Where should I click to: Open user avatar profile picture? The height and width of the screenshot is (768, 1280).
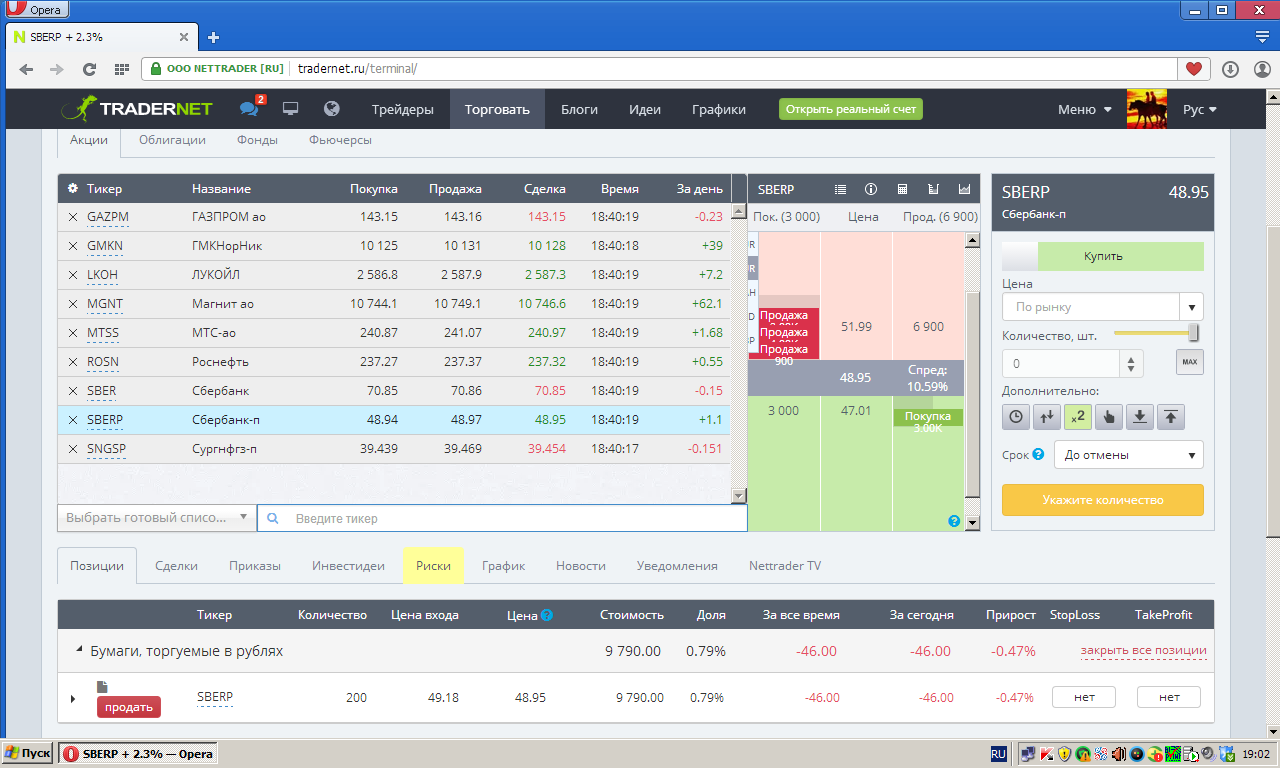[x=1147, y=109]
